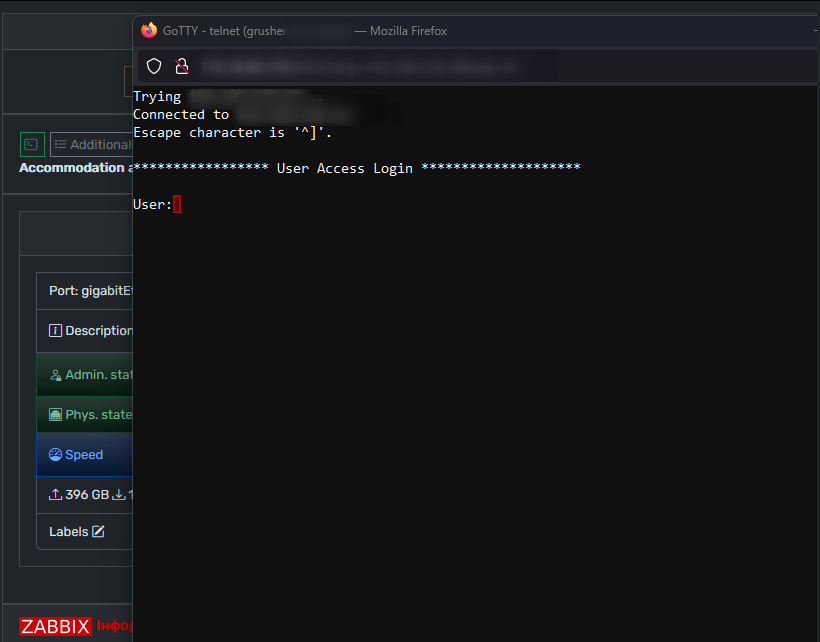Viewport: 820px width, 642px height.
Task: Click the Admin. state user icon
Action: tap(55, 375)
